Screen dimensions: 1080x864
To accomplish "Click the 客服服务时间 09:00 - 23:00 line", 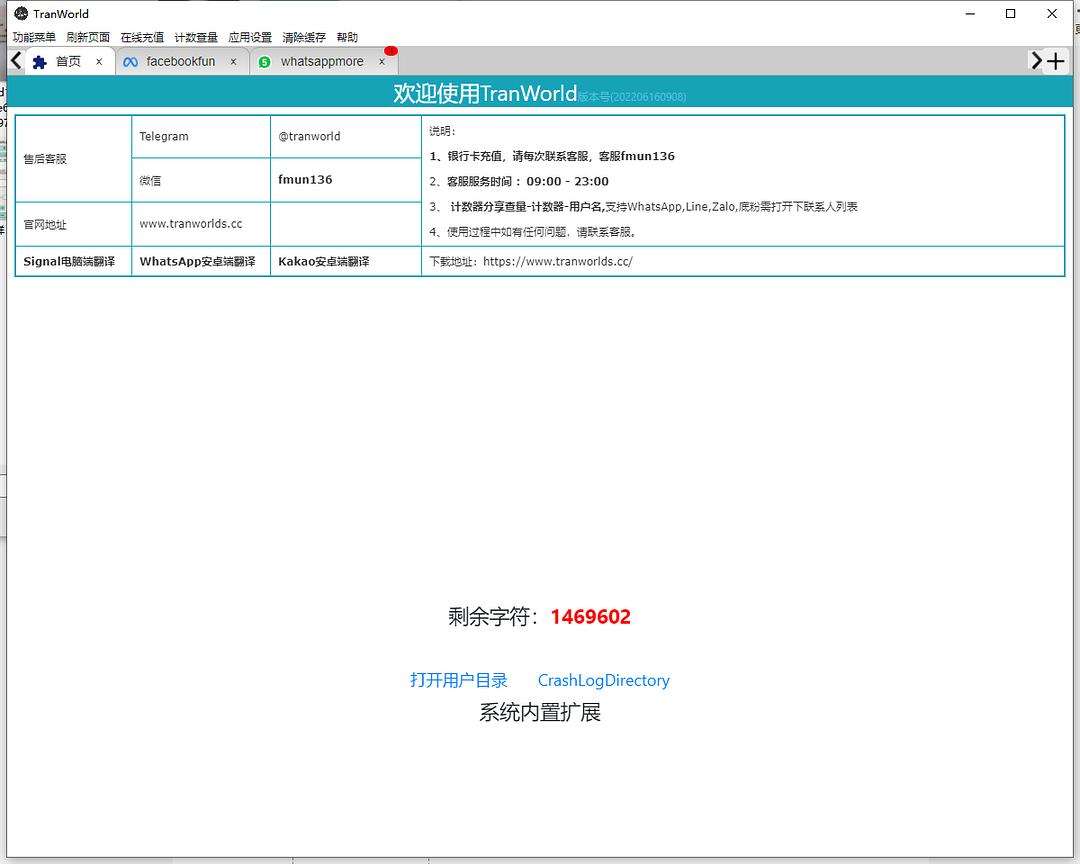I will (x=519, y=182).
